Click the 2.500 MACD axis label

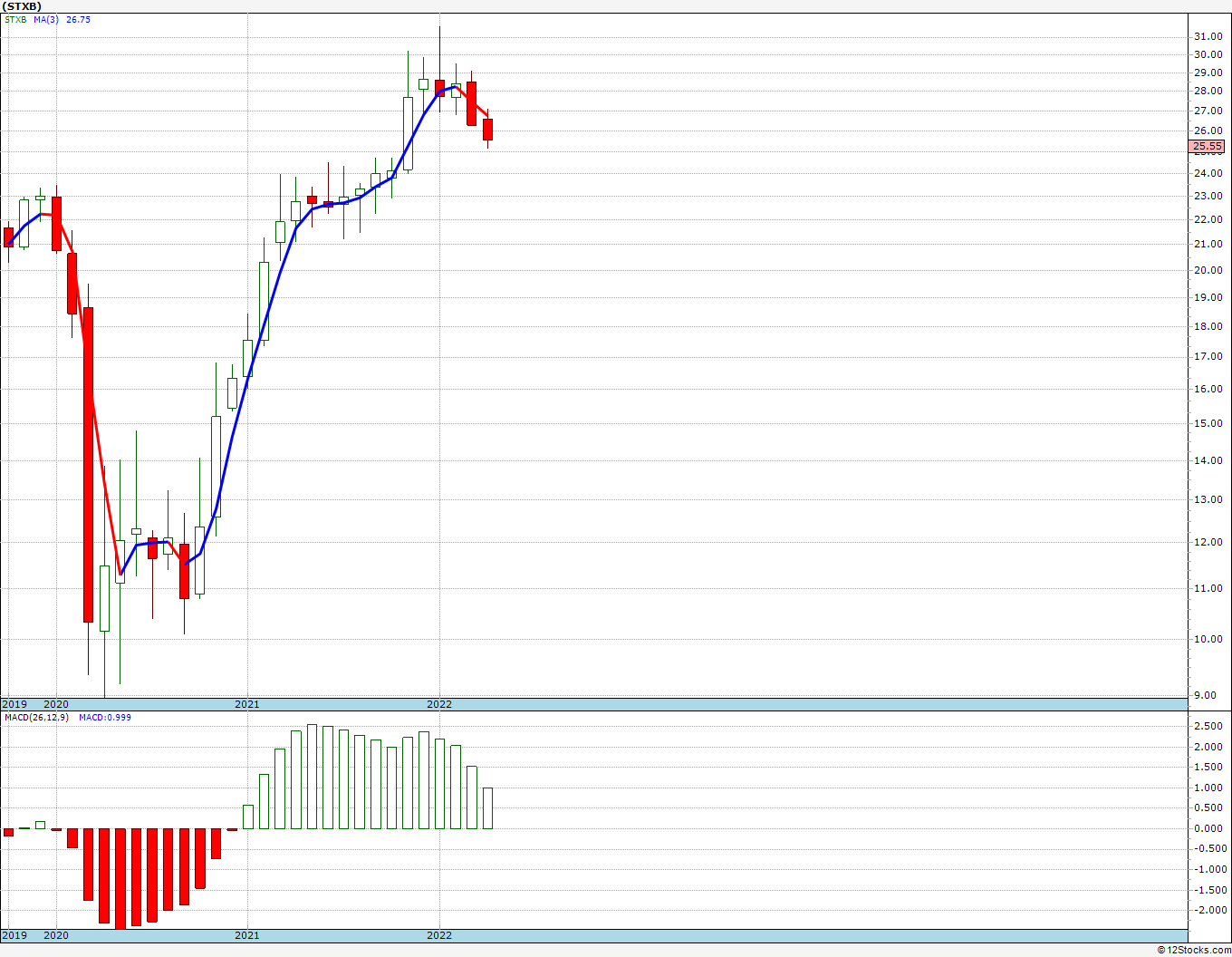click(1209, 727)
